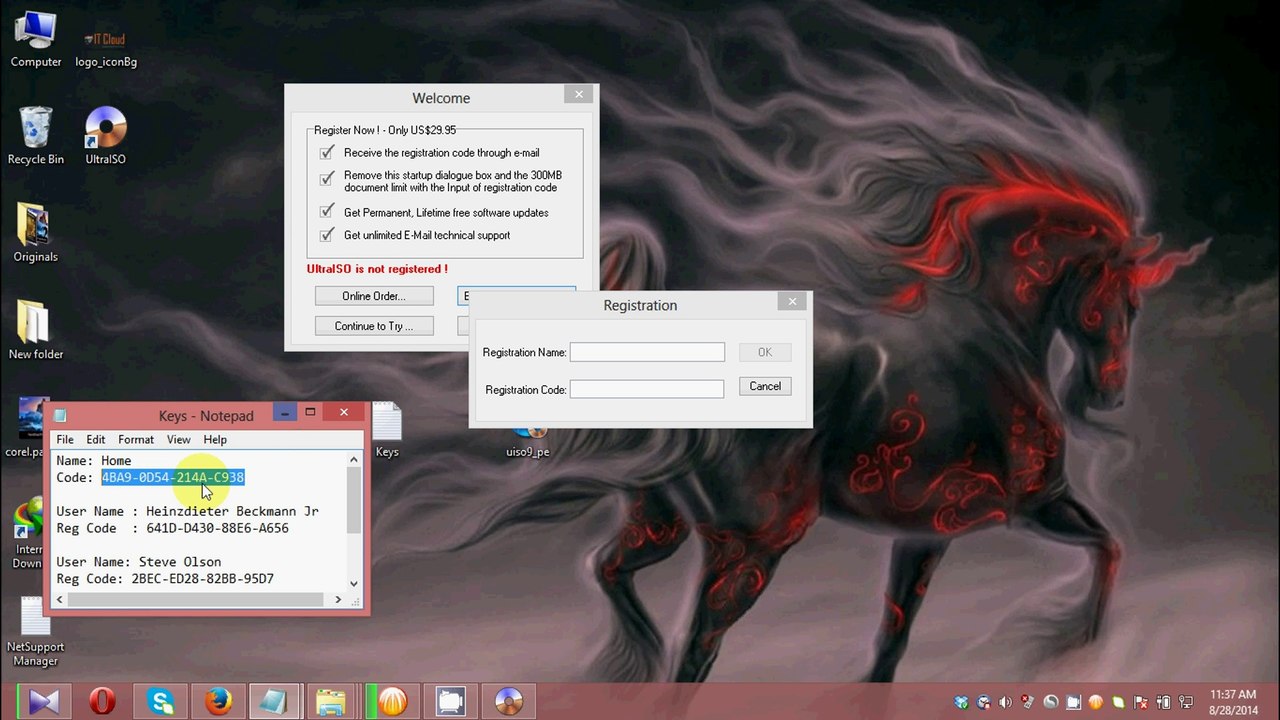Image resolution: width=1280 pixels, height=720 pixels.
Task: Toggle 'Get unlimited E-Mail technical support' checkbox
Action: coord(326,235)
